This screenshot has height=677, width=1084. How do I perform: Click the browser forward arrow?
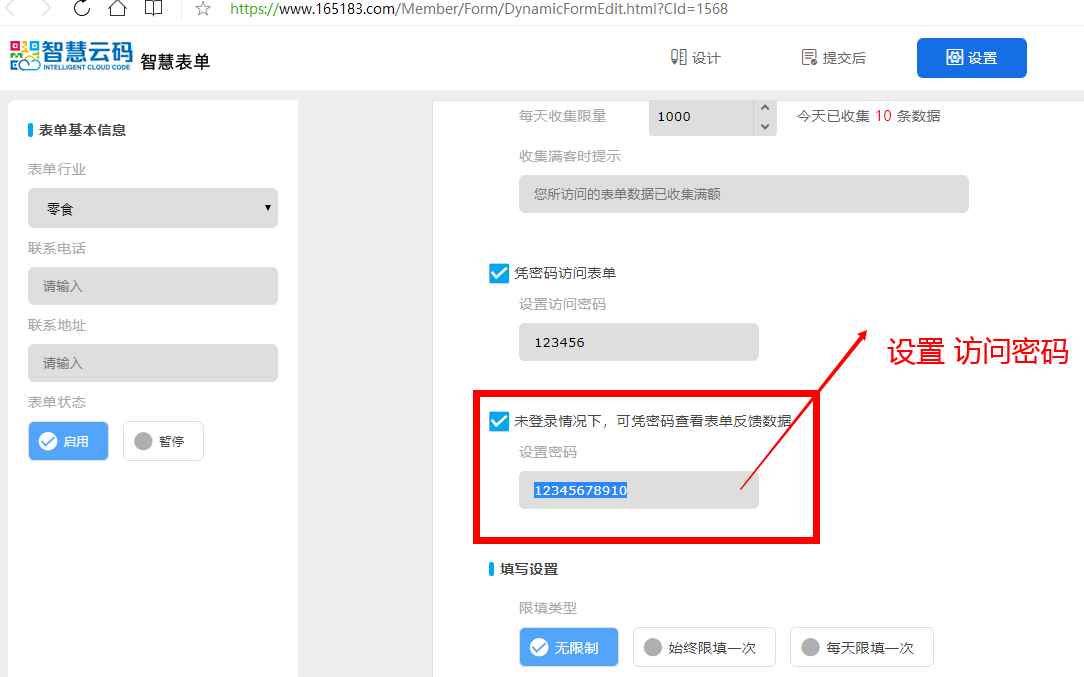44,9
